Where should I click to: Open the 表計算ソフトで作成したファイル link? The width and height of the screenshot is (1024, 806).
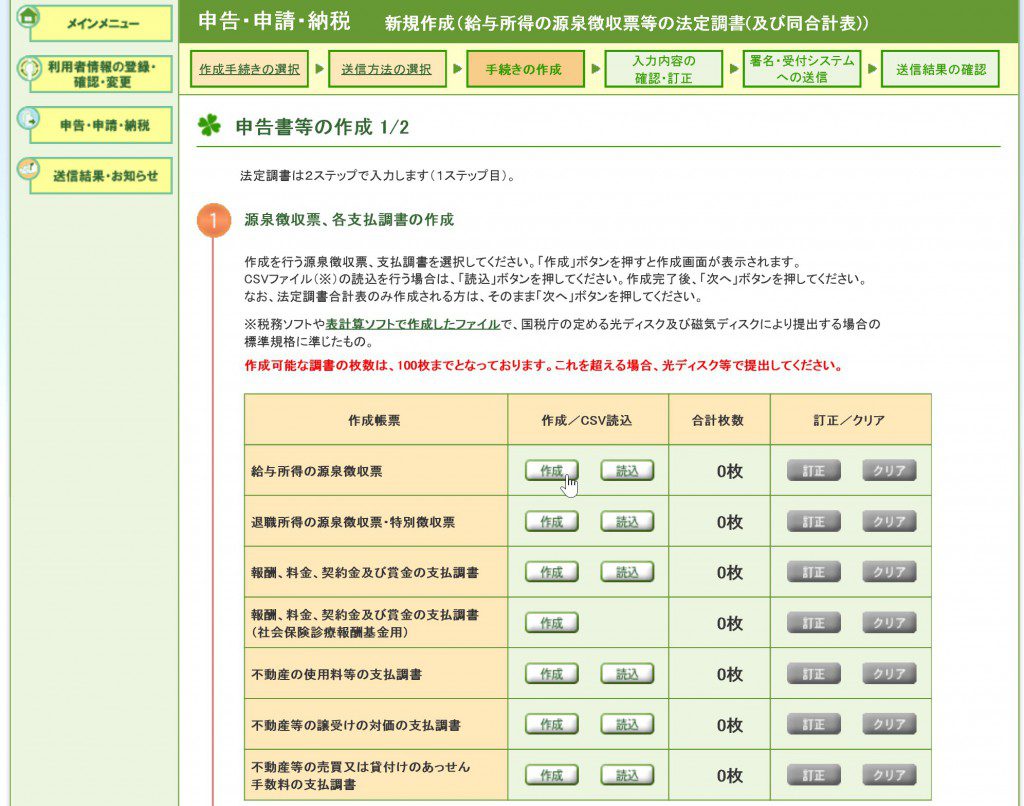(412, 324)
